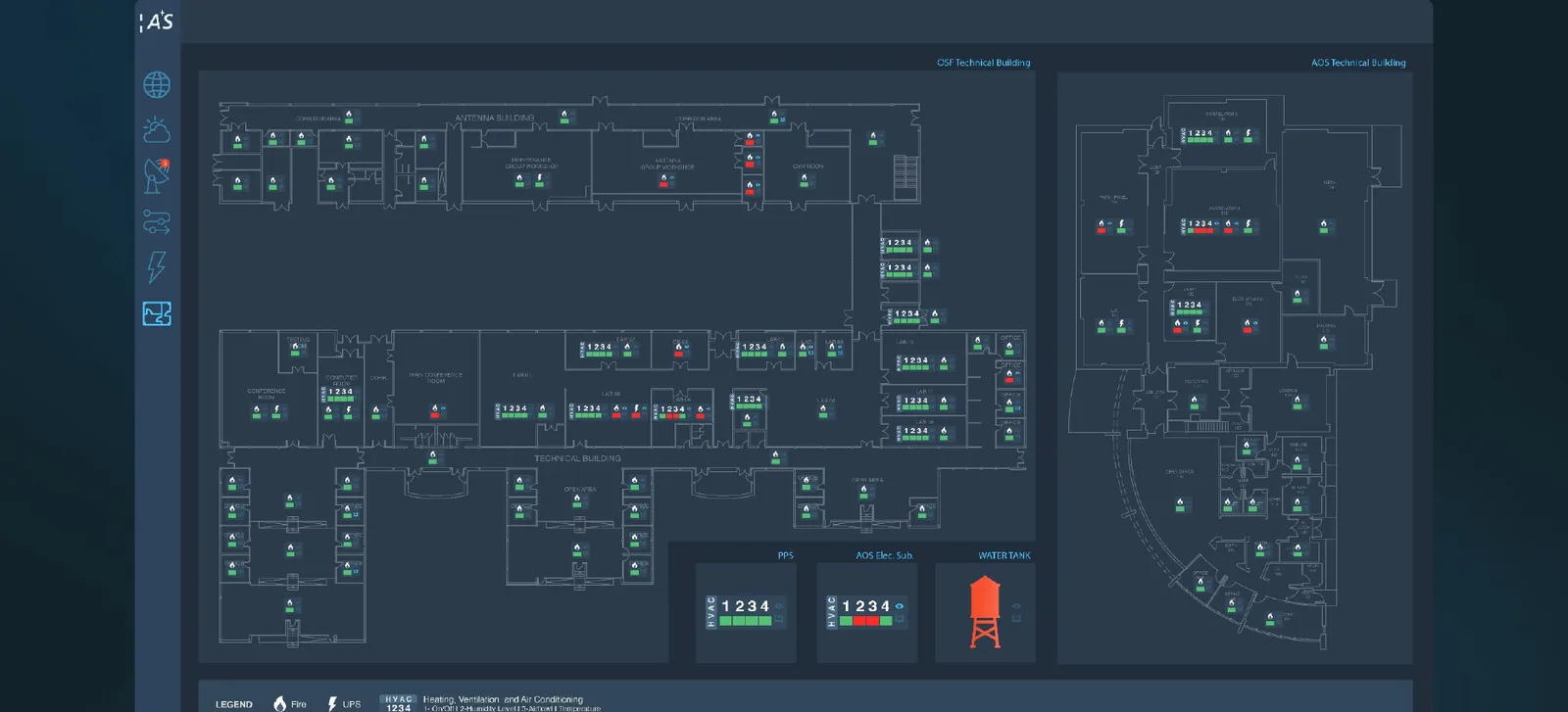Viewport: 1568px width, 712px height.
Task: Click red block under 2 in AOS Elec. Sub. HVAC
Action: (859, 621)
